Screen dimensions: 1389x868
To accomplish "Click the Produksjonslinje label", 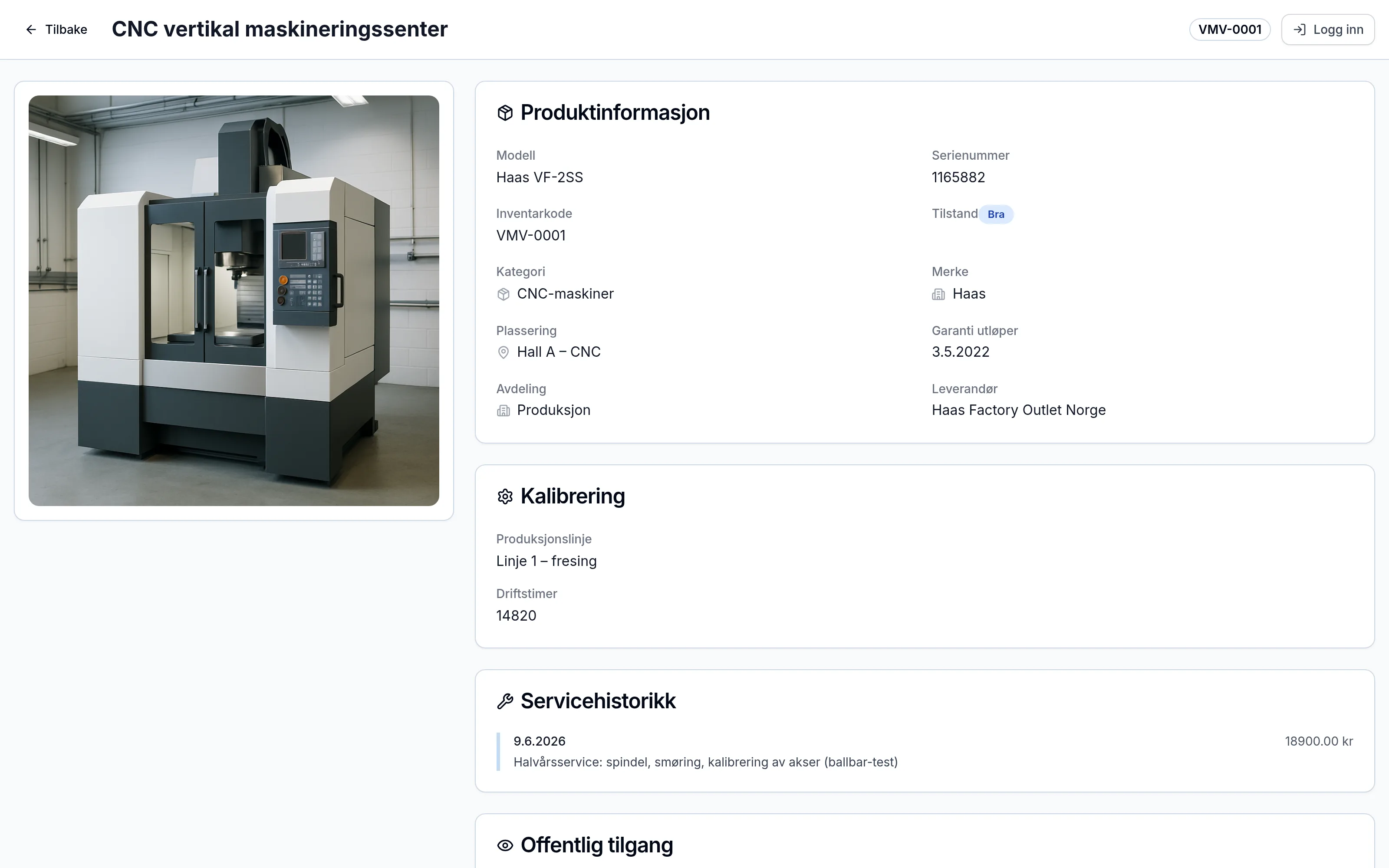I will [543, 539].
